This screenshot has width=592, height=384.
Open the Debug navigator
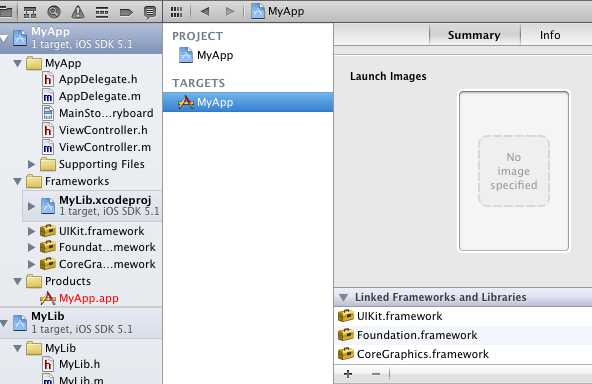(x=102, y=12)
